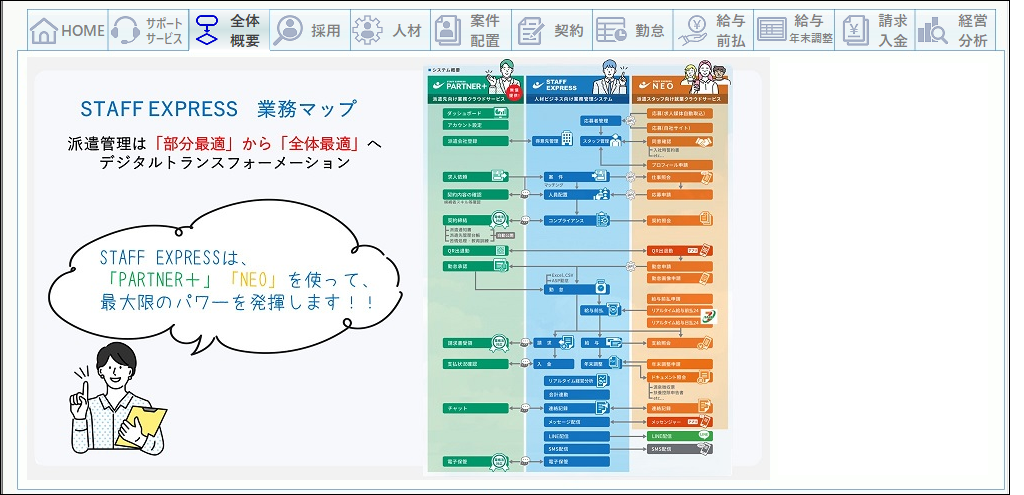This screenshot has width=1024, height=495.
Task: Click the gray SMS配信 box
Action: point(680,449)
